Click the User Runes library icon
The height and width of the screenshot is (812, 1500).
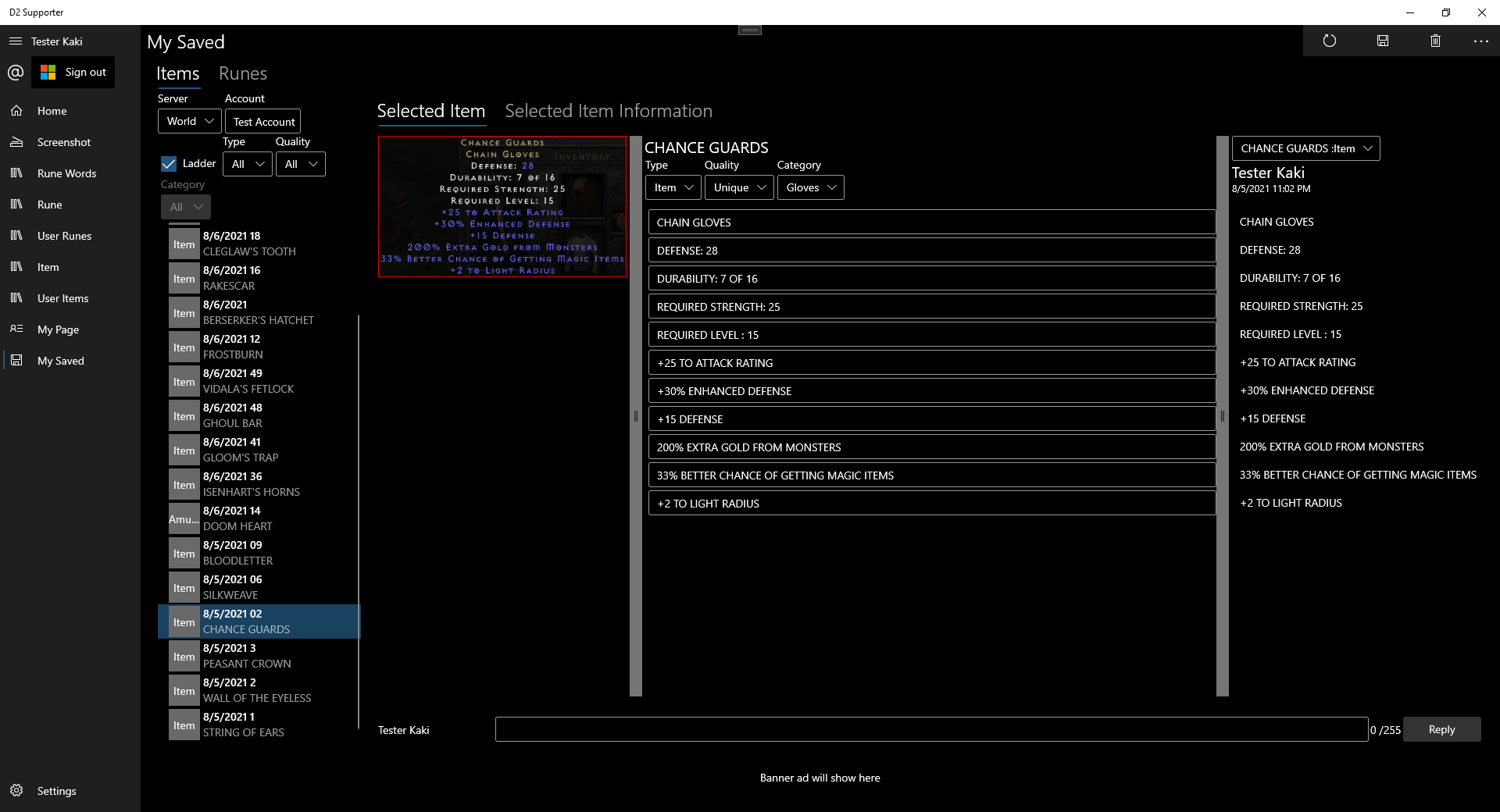click(16, 236)
